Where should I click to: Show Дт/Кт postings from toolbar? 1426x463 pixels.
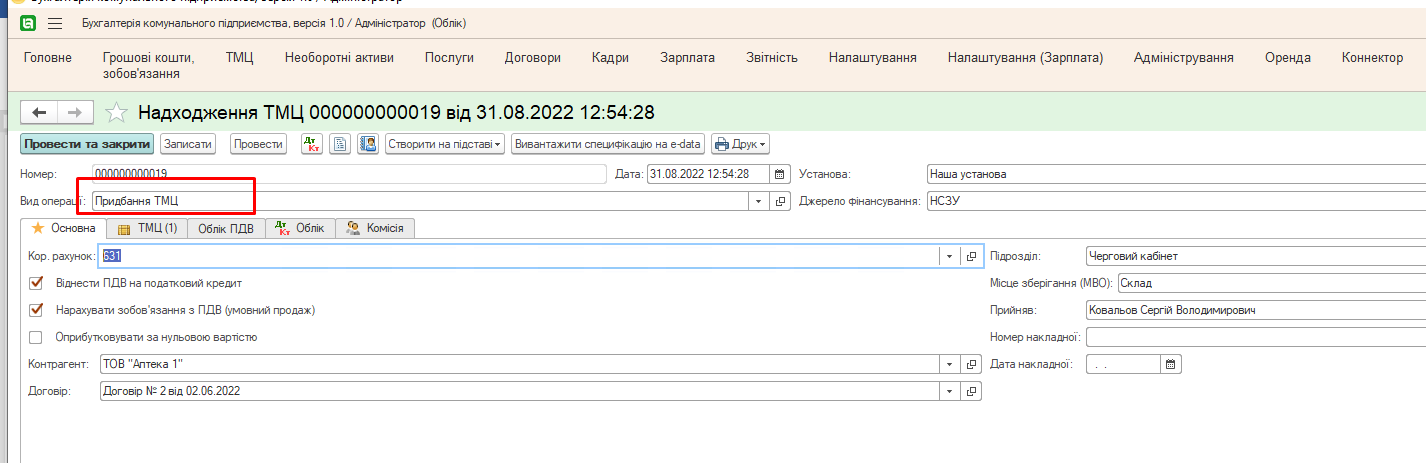[x=311, y=144]
